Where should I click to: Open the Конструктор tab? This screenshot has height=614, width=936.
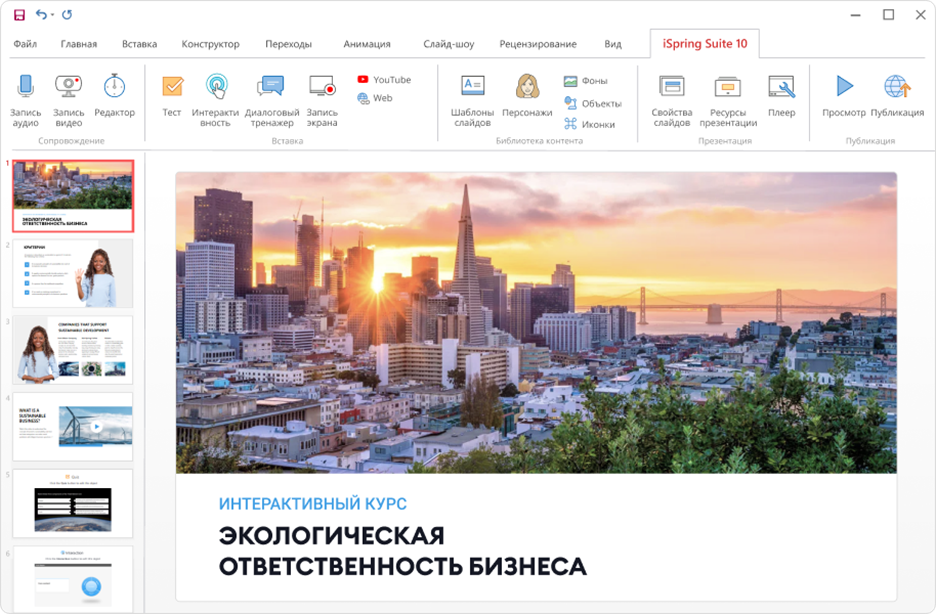coord(211,44)
